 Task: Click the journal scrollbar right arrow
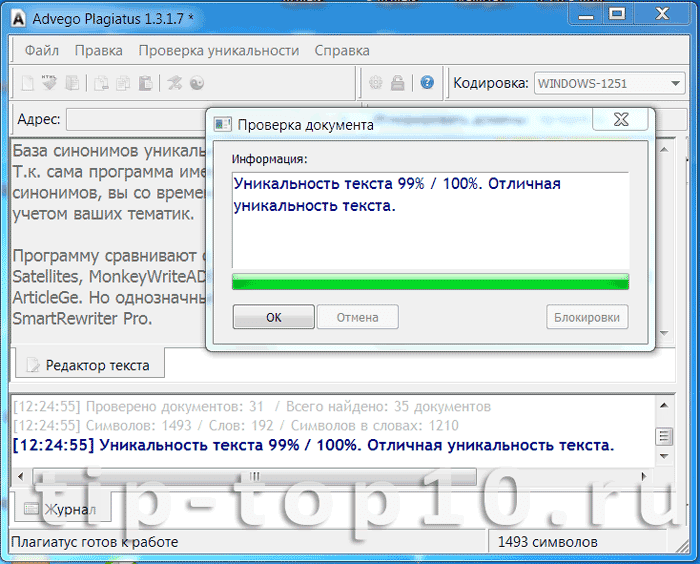coord(643,476)
